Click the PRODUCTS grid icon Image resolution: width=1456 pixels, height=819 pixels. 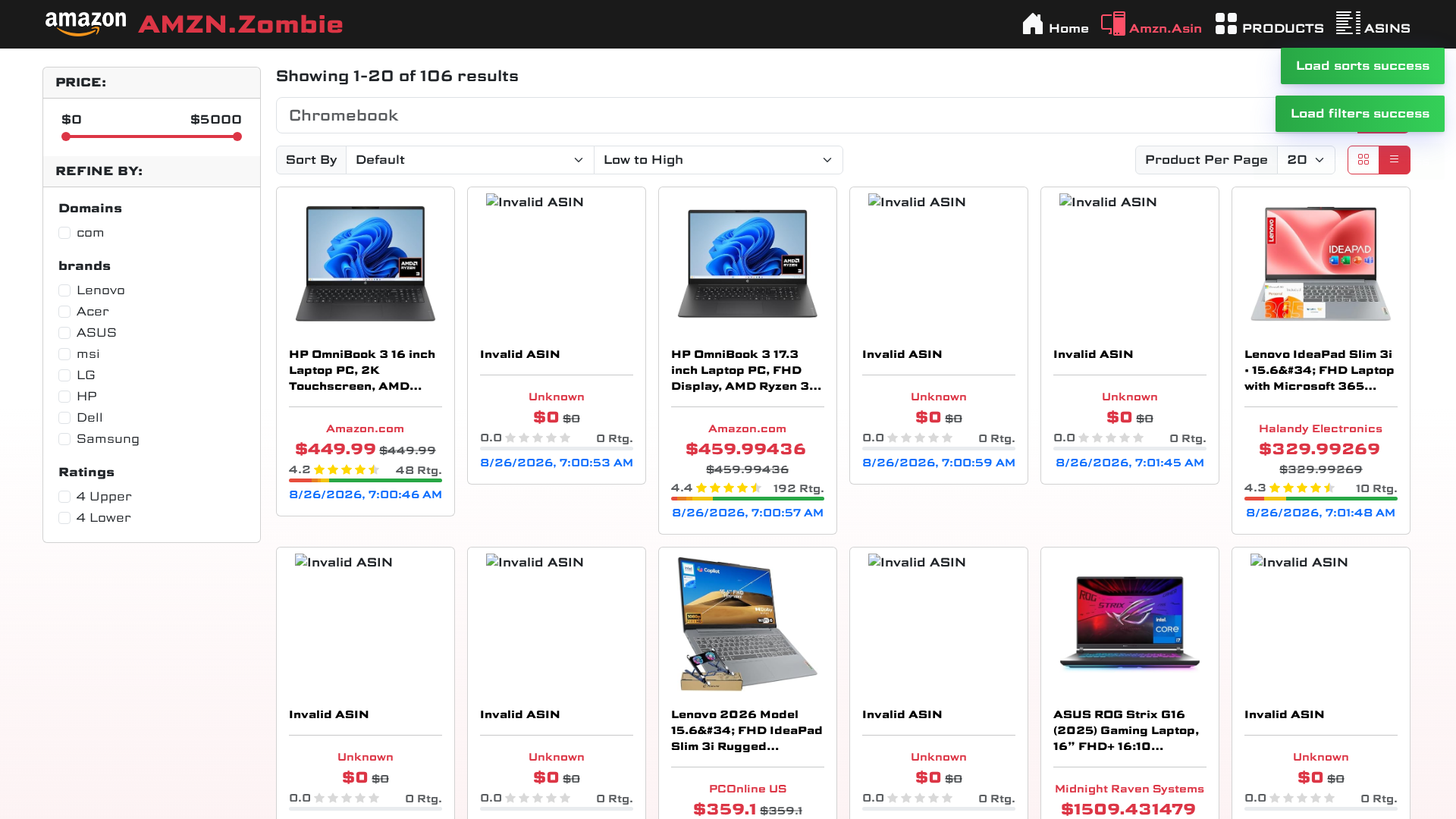[x=1225, y=24]
